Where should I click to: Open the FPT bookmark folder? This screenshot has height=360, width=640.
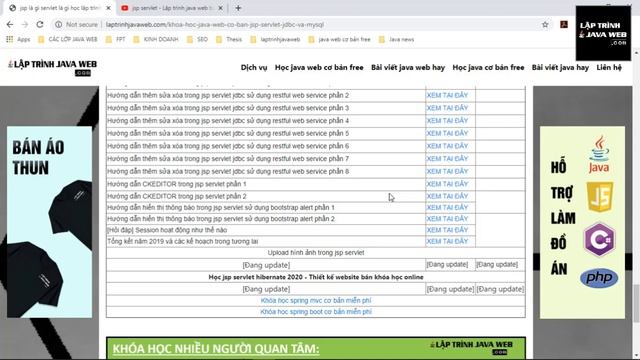coord(116,40)
